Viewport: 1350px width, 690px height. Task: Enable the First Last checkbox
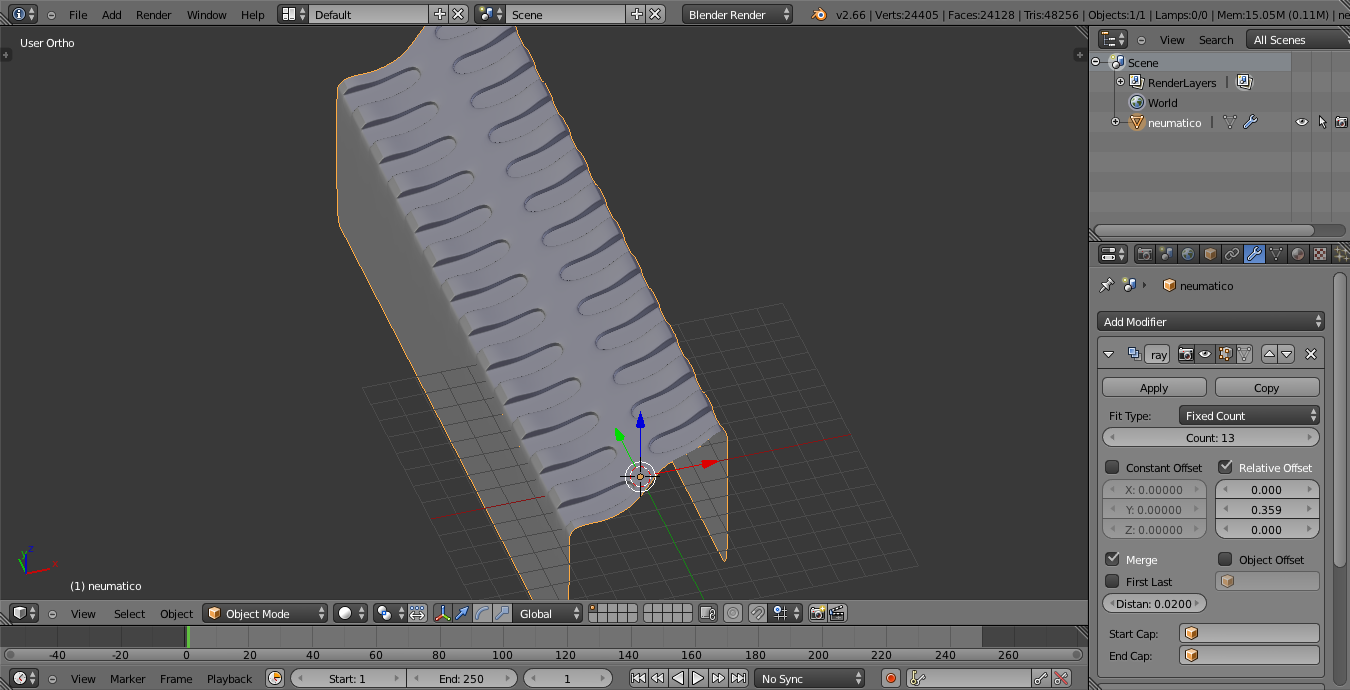1112,581
